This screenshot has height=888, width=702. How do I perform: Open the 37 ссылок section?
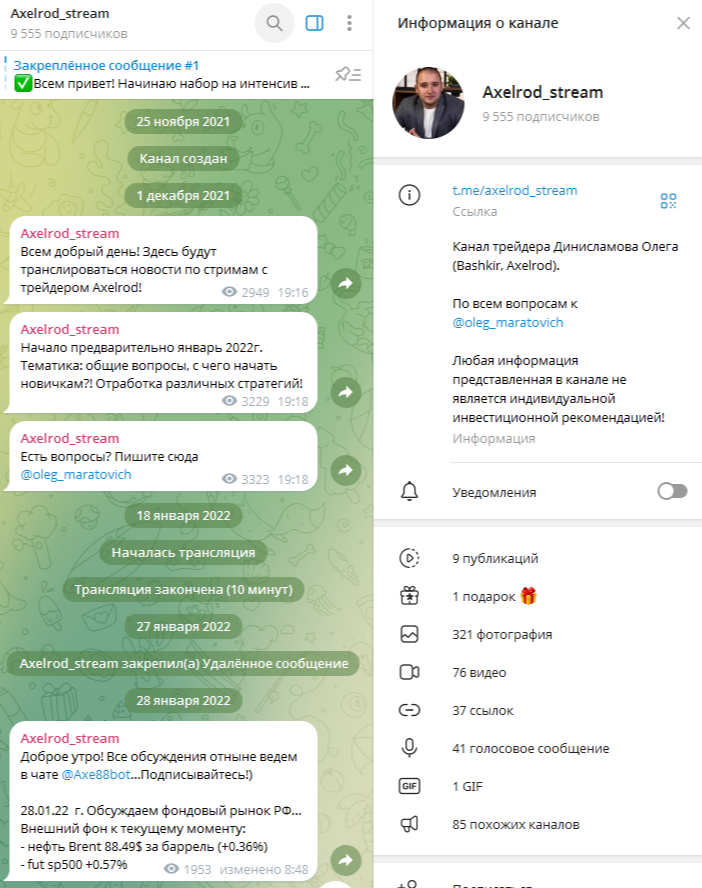(538, 710)
